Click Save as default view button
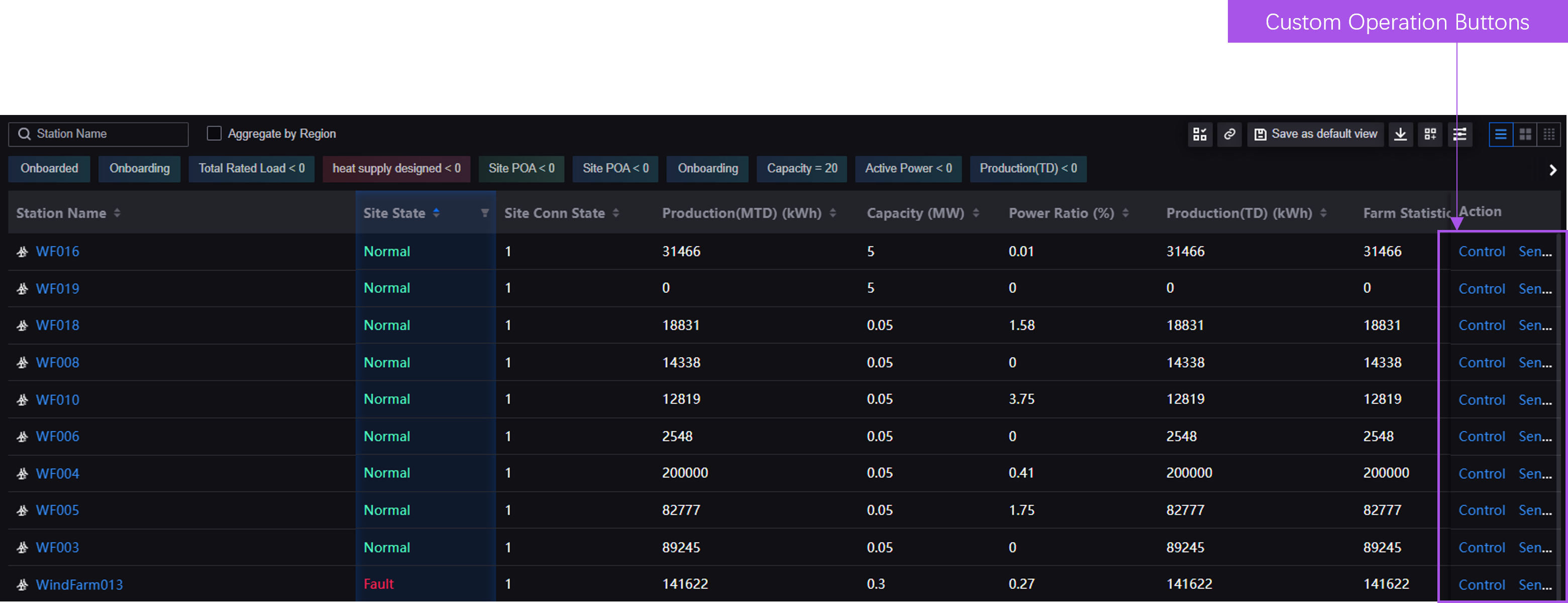Screen dimensions: 1568x603 [x=1316, y=134]
